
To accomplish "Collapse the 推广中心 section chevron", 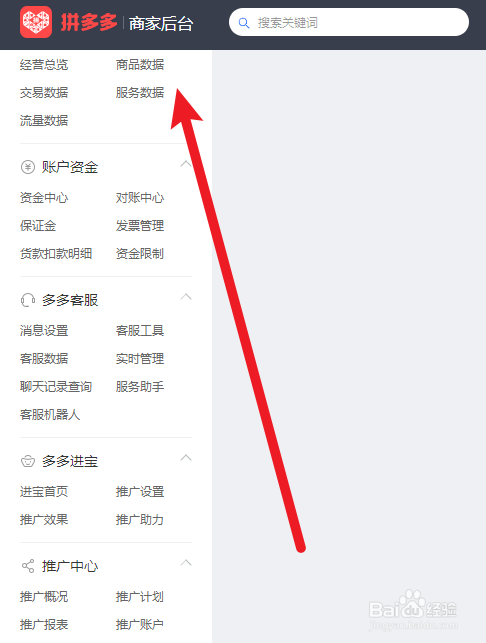I will click(186, 563).
